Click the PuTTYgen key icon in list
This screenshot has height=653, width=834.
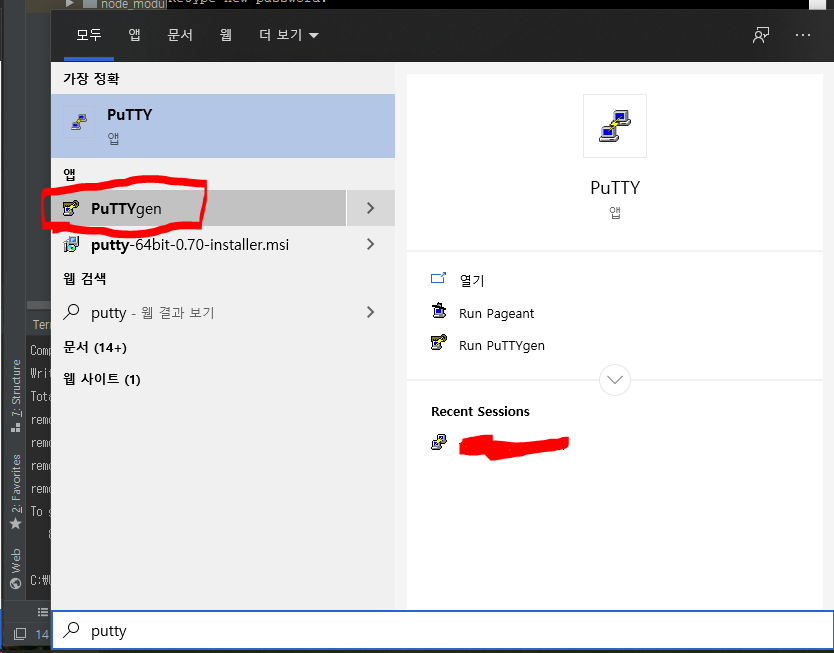click(x=71, y=208)
